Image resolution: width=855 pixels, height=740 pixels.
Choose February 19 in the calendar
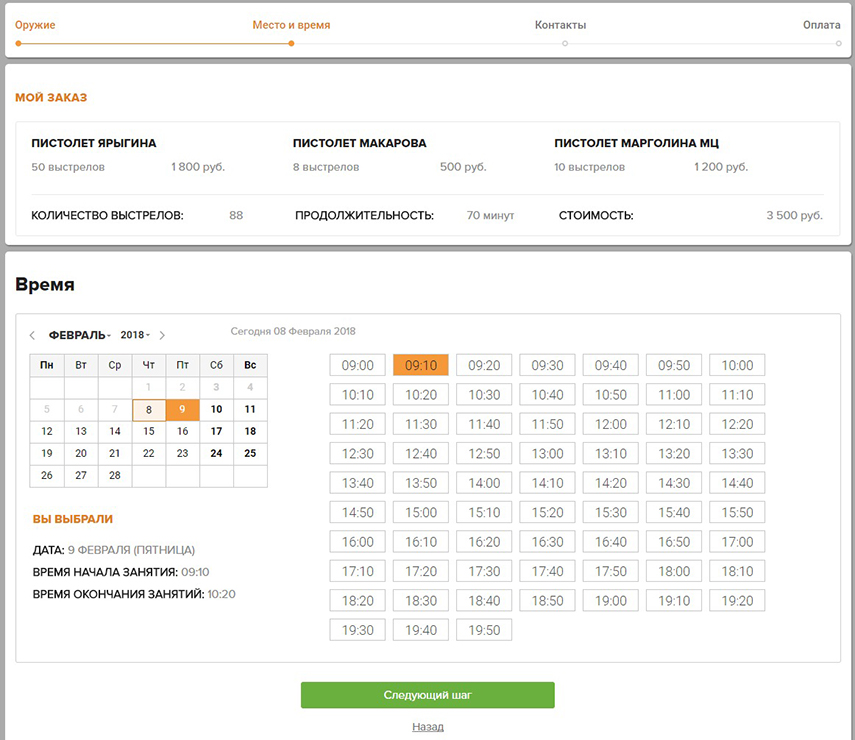point(47,454)
